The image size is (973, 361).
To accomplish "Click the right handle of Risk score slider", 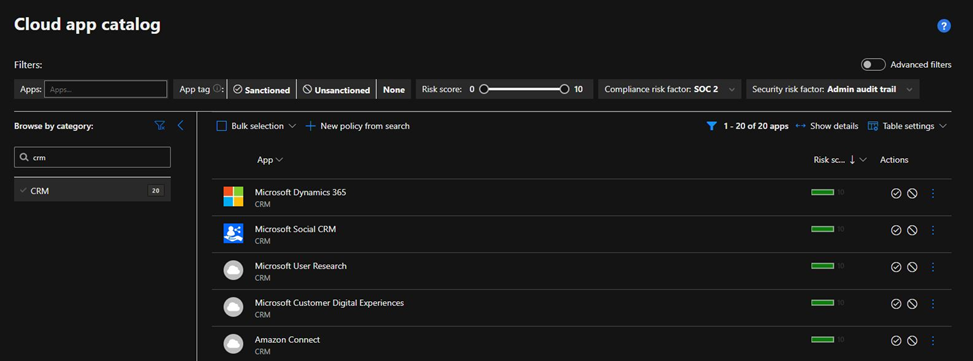I will coord(564,89).
